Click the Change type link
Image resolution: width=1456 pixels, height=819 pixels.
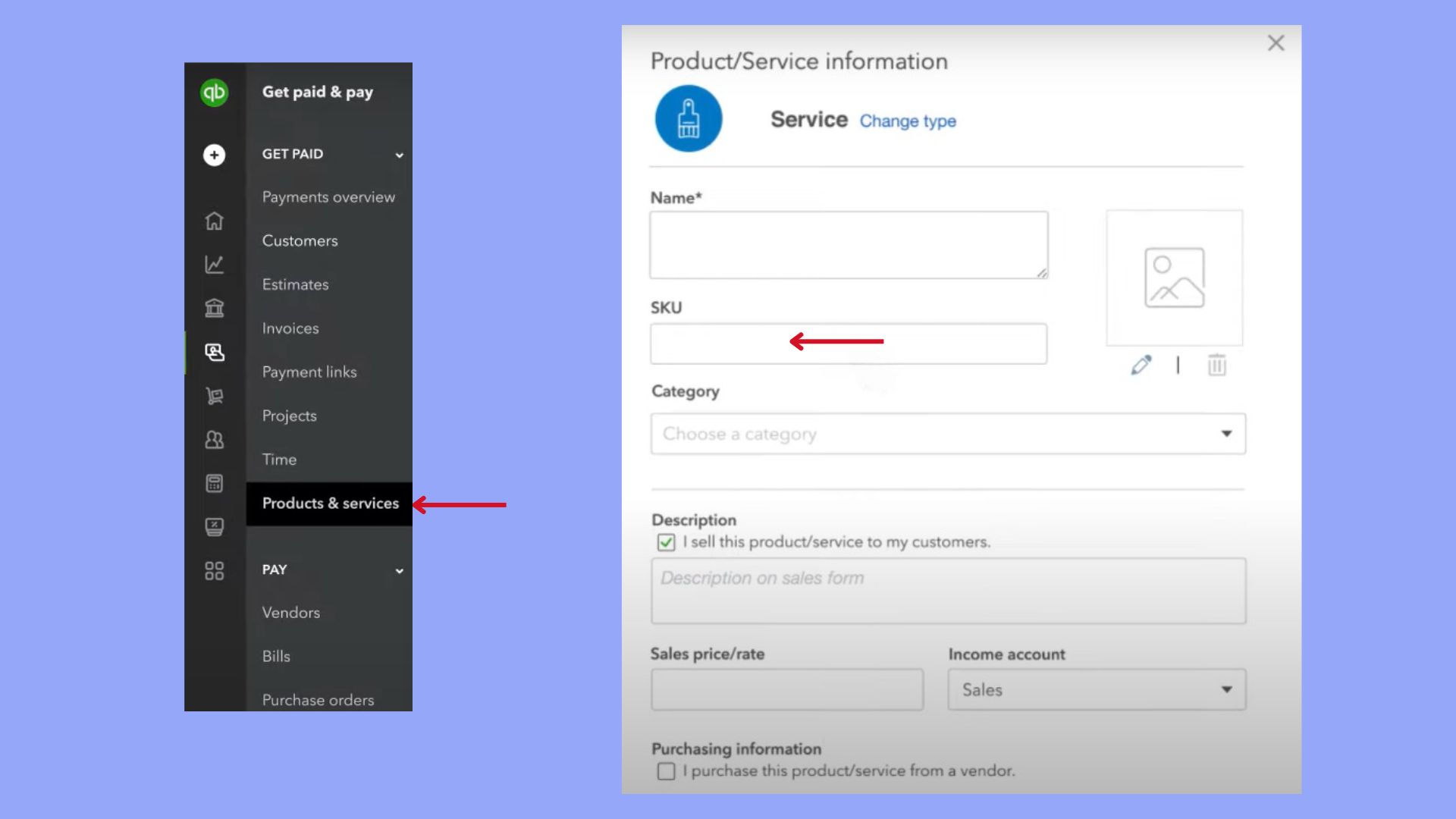[907, 121]
